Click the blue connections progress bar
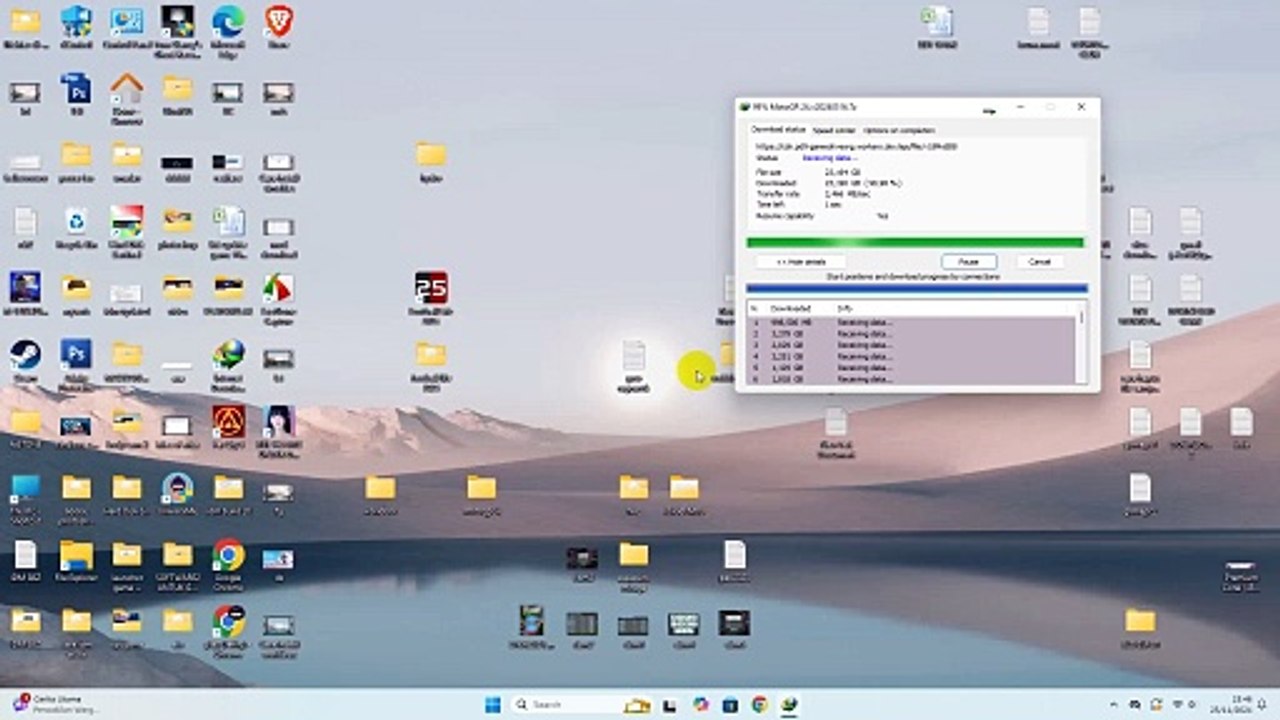Screen dimensions: 1280x720 pyautogui.click(x=916, y=289)
